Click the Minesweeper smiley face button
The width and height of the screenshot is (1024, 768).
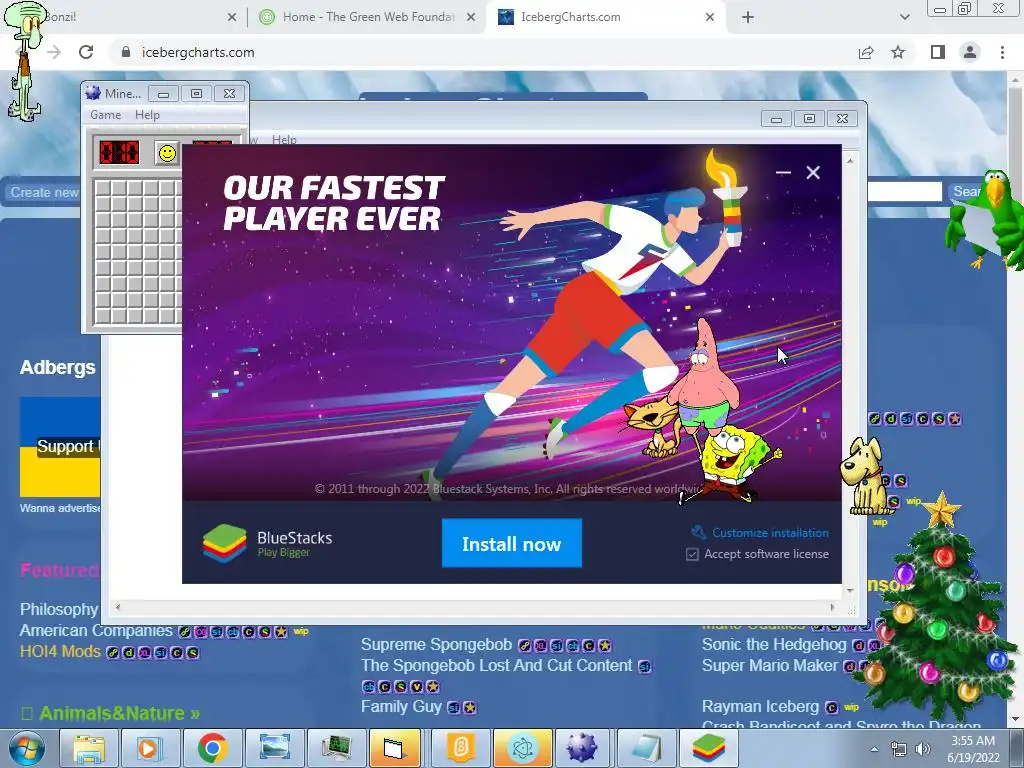click(167, 153)
